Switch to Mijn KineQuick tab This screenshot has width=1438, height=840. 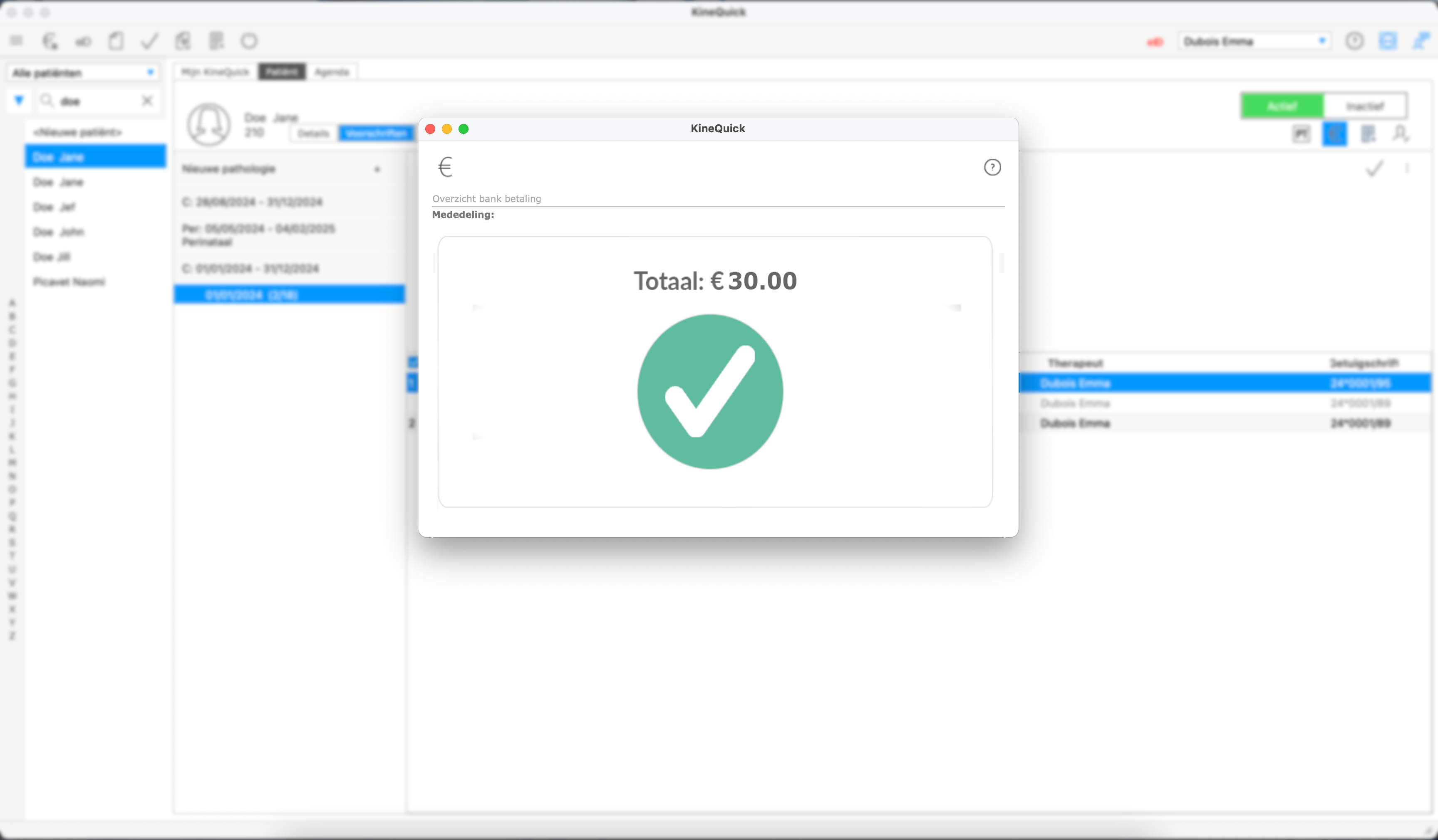tap(215, 72)
